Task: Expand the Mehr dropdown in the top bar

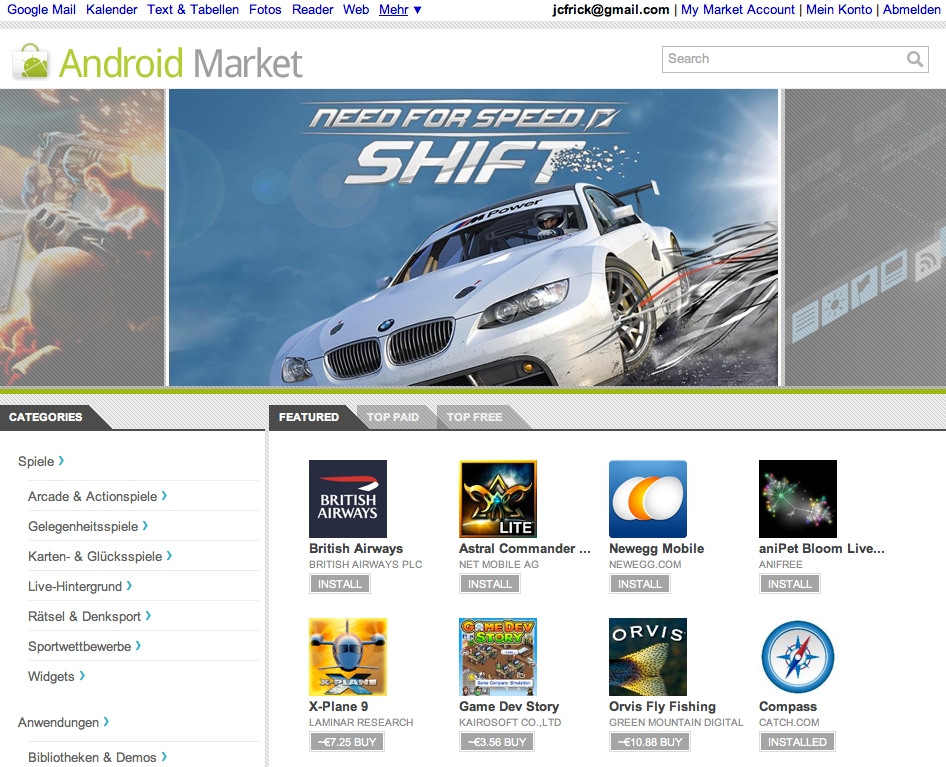Action: coord(401,10)
